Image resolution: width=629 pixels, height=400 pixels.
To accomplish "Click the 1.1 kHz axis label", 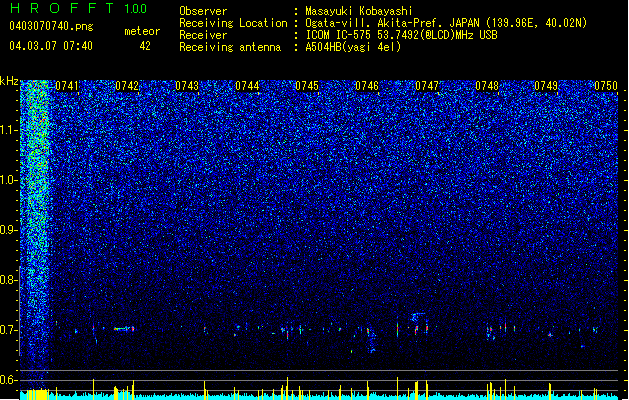I will [9, 130].
